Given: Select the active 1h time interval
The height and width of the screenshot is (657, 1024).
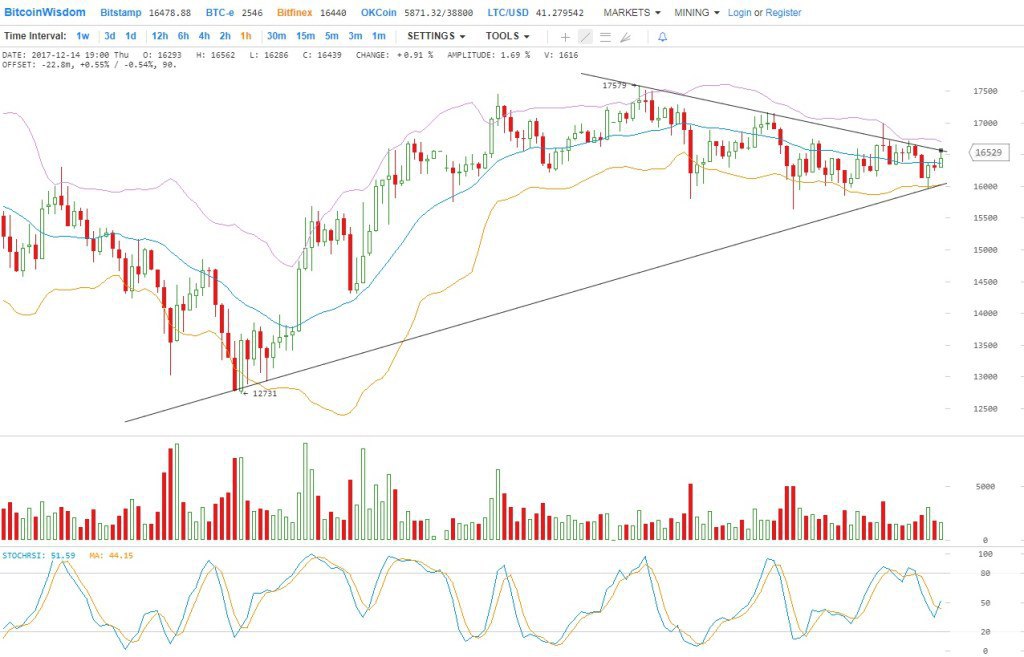Looking at the screenshot, I should pyautogui.click(x=246, y=36).
